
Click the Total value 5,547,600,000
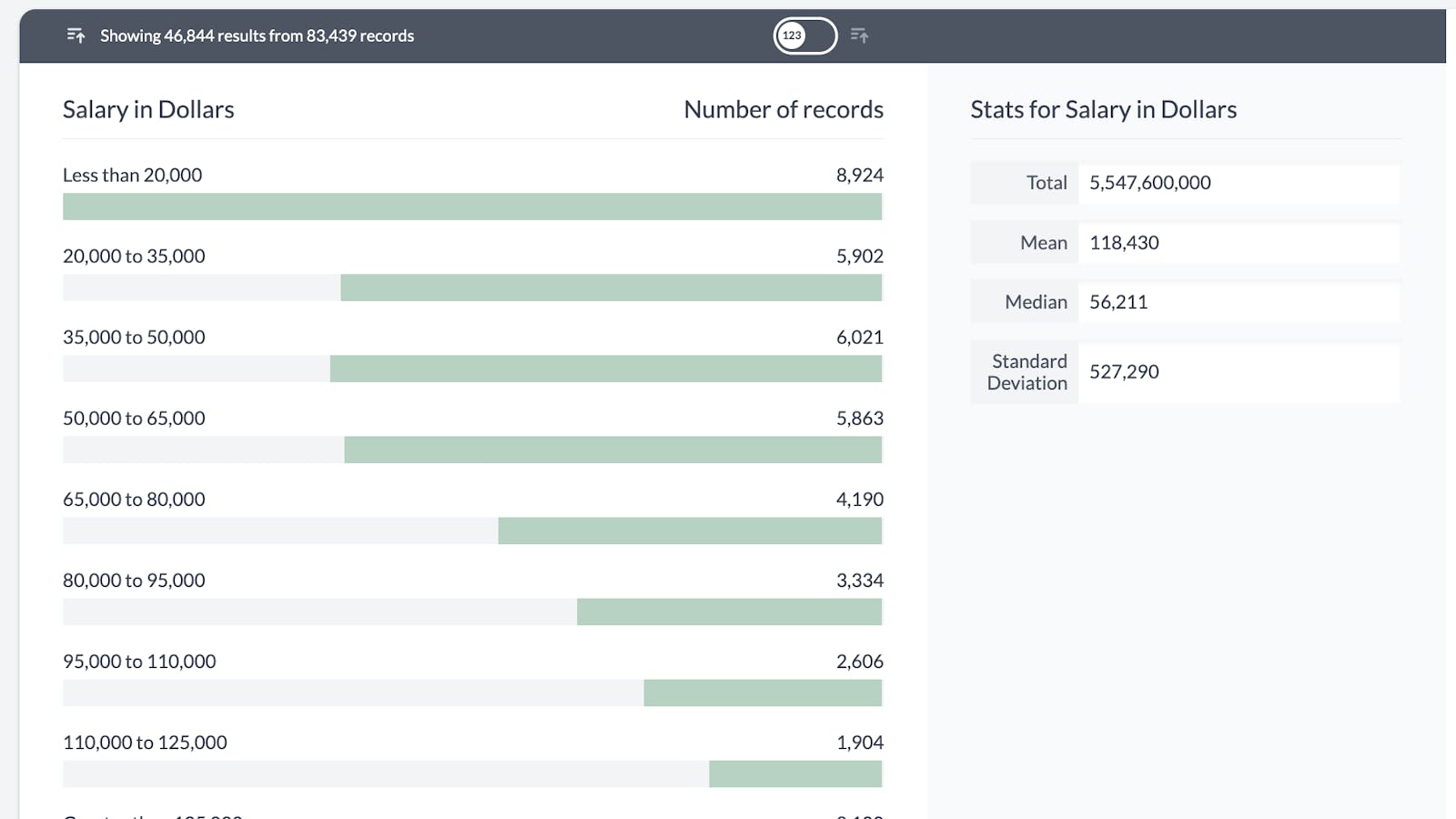click(1149, 183)
